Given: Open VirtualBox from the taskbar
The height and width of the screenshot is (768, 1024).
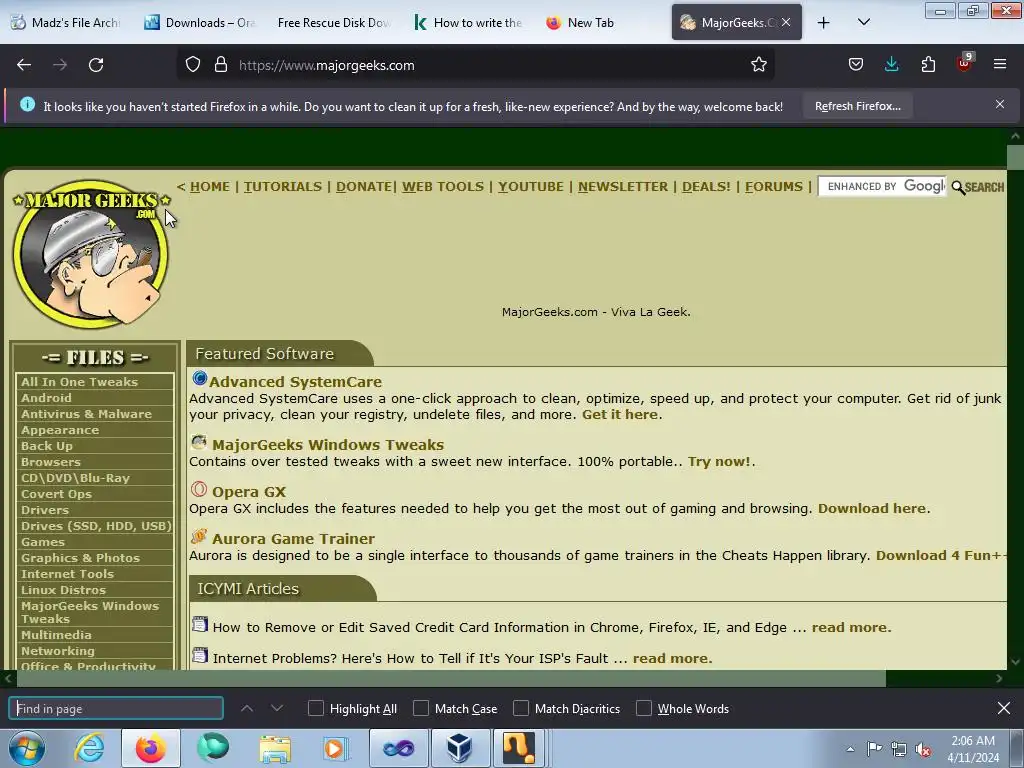Looking at the screenshot, I should point(459,748).
